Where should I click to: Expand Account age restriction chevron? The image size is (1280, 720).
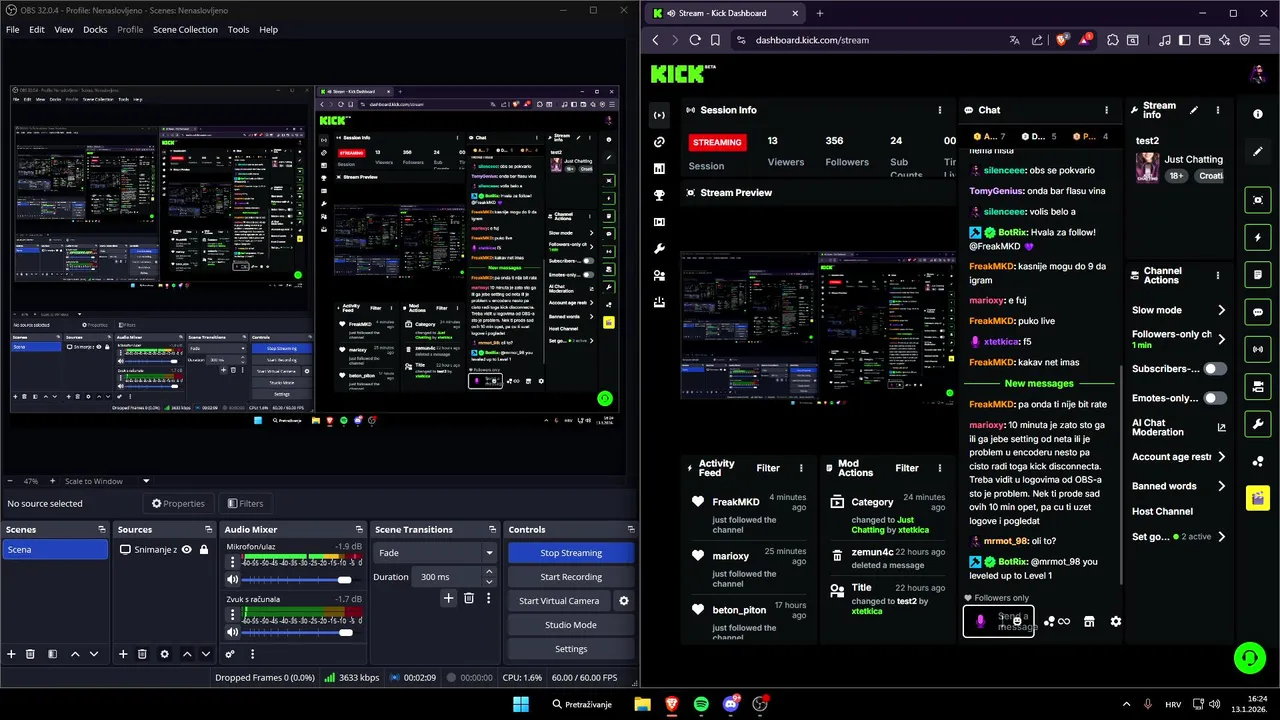(x=1221, y=457)
